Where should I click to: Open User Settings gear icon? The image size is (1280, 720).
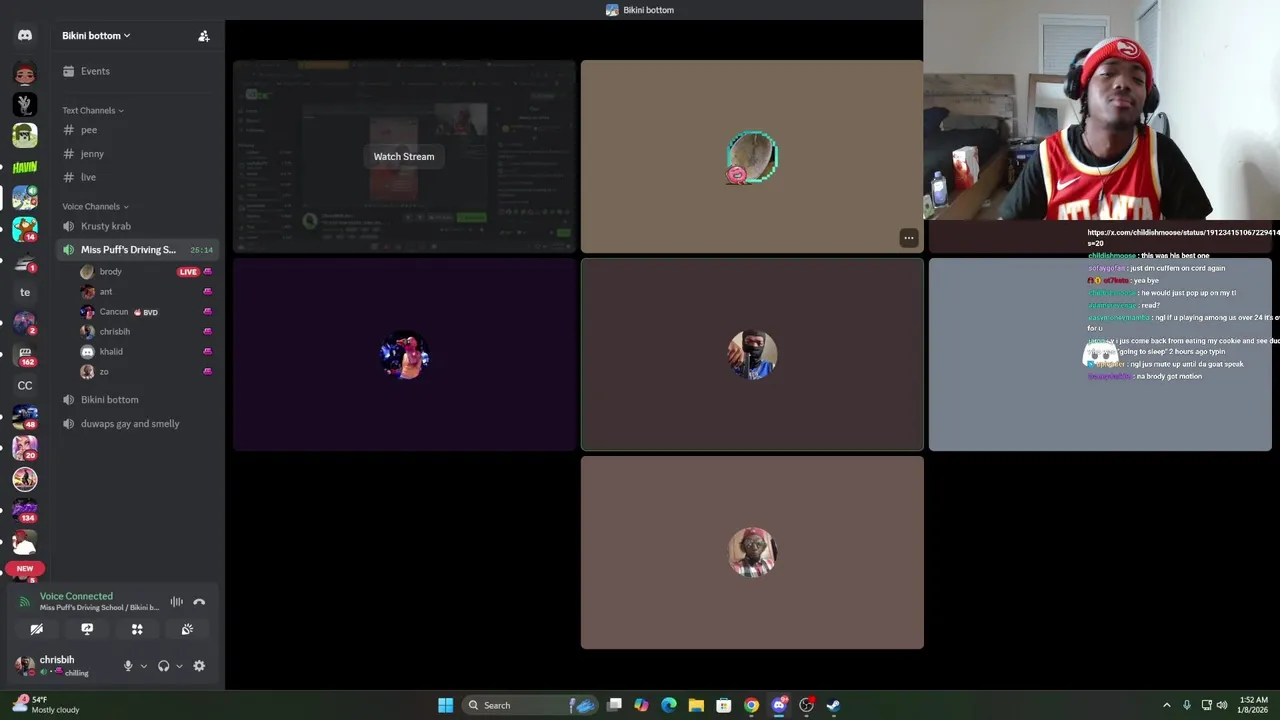199,666
